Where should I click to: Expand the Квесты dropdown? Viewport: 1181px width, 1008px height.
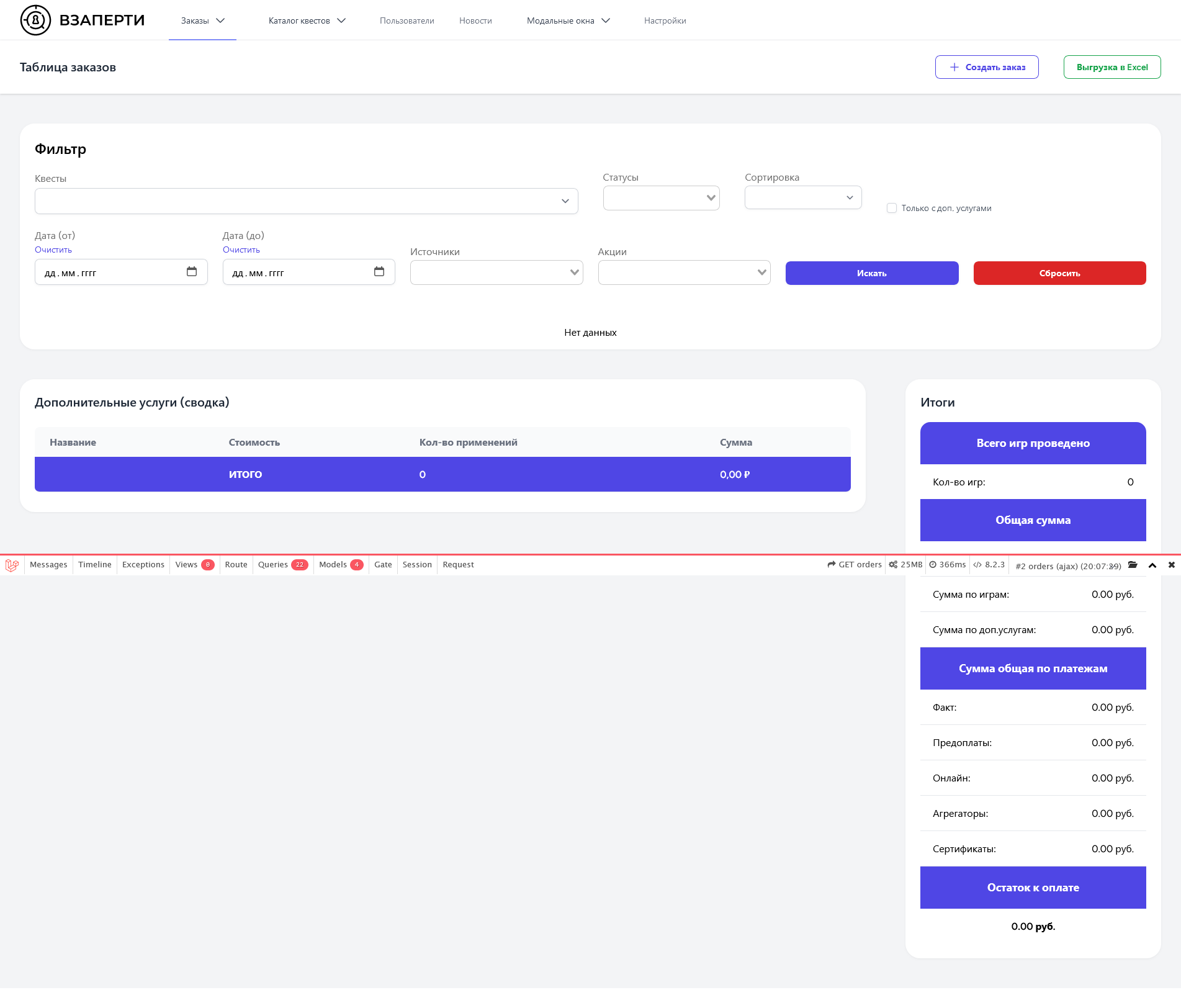(x=307, y=201)
